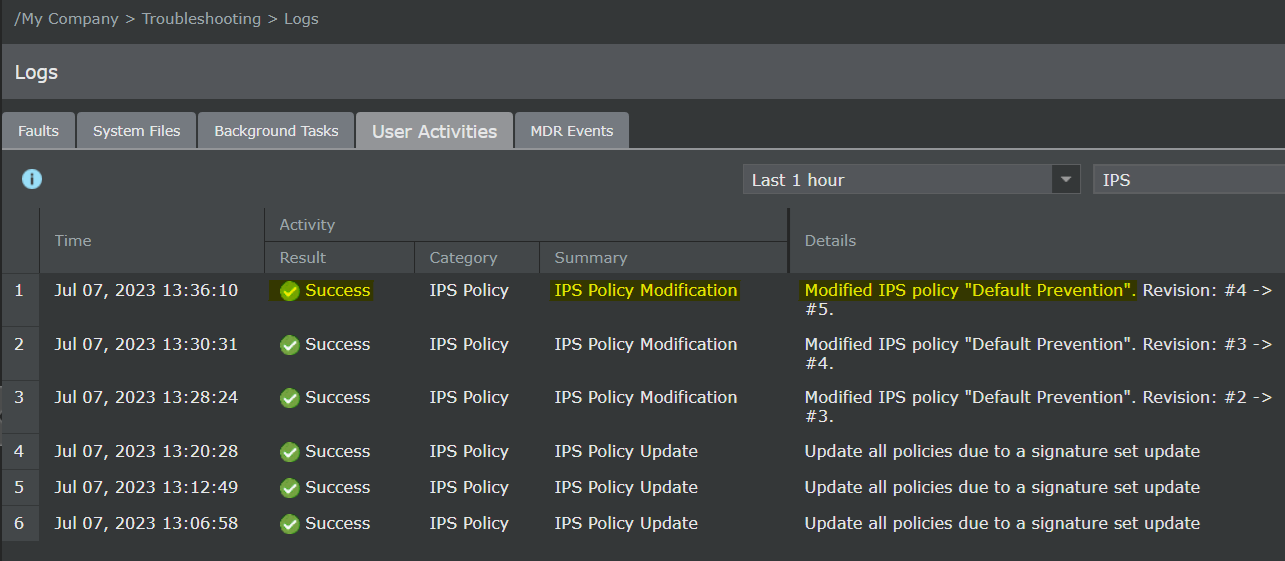
Task: Click the Logs page title
Action: 36,72
